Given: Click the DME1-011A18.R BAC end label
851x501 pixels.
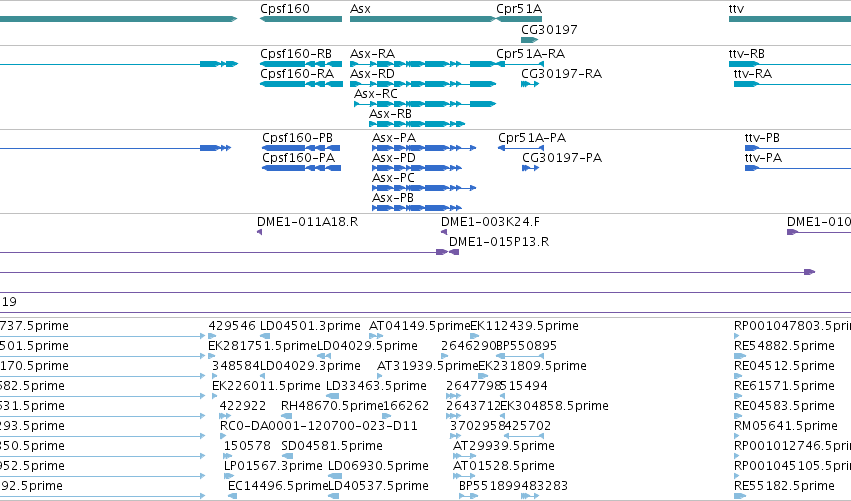Looking at the screenshot, I should (x=307, y=222).
